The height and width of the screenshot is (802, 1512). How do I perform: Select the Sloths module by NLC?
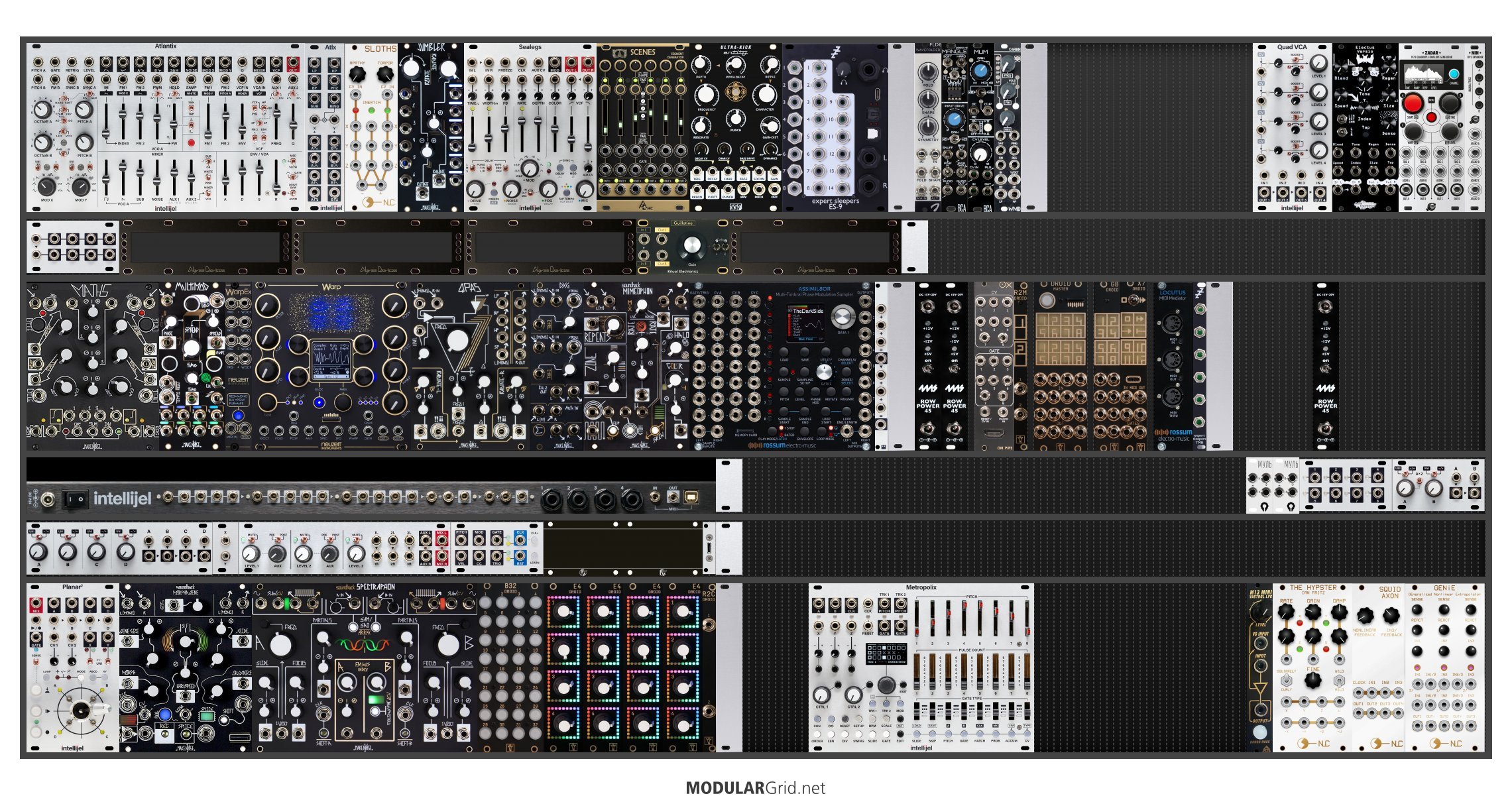[371, 128]
